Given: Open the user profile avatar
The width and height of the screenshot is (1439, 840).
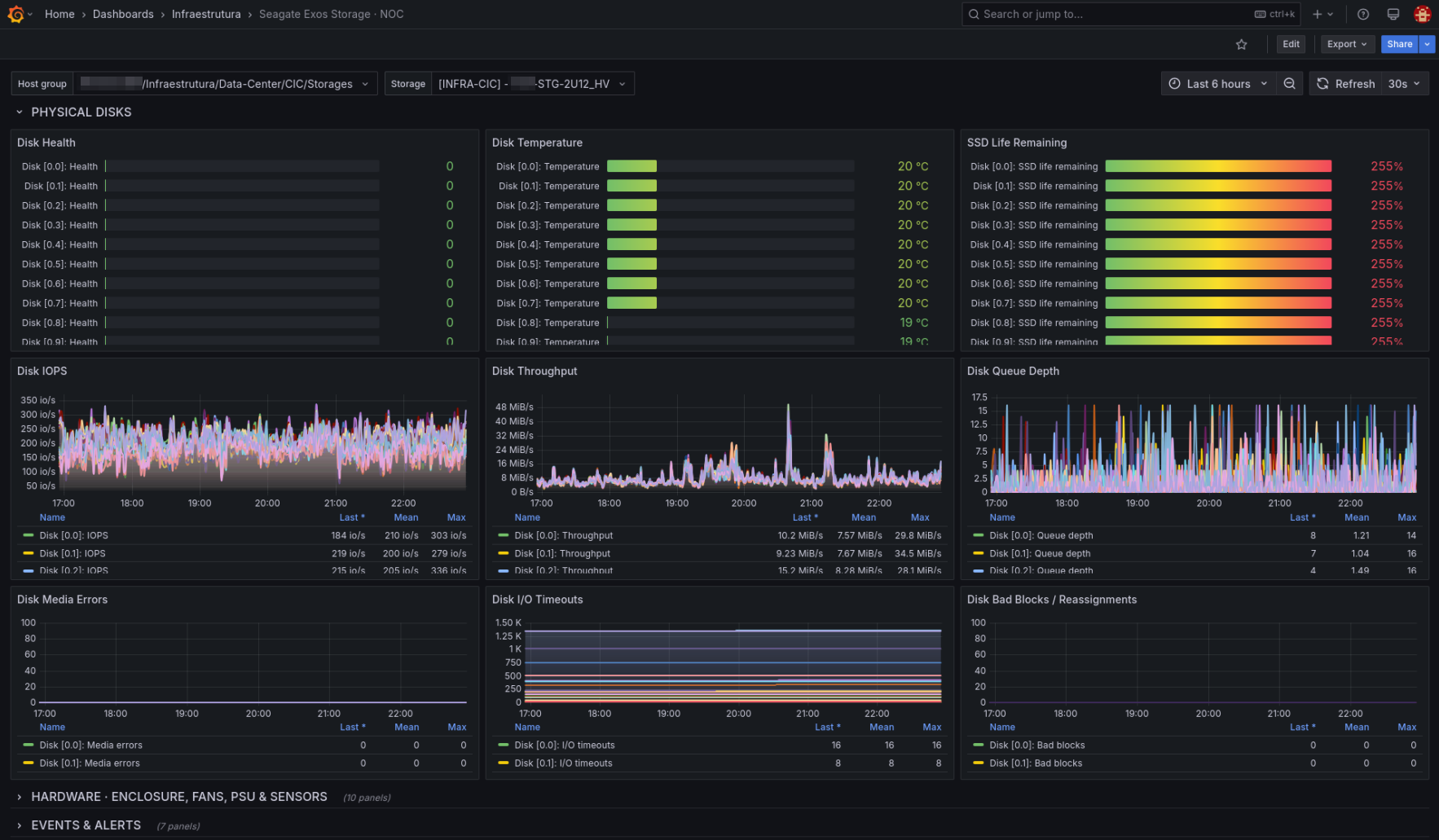Looking at the screenshot, I should click(x=1423, y=14).
